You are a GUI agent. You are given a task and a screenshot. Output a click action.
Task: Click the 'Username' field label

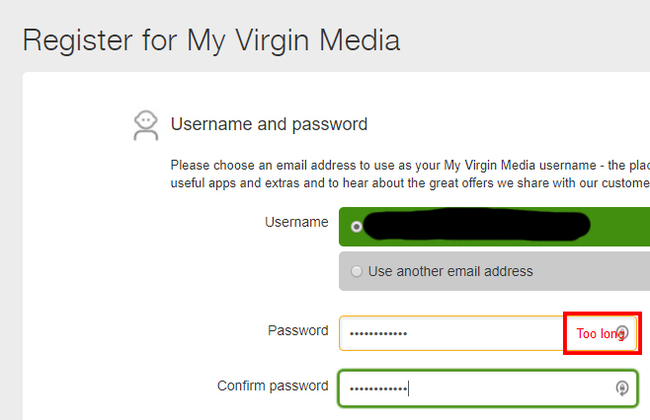point(296,222)
